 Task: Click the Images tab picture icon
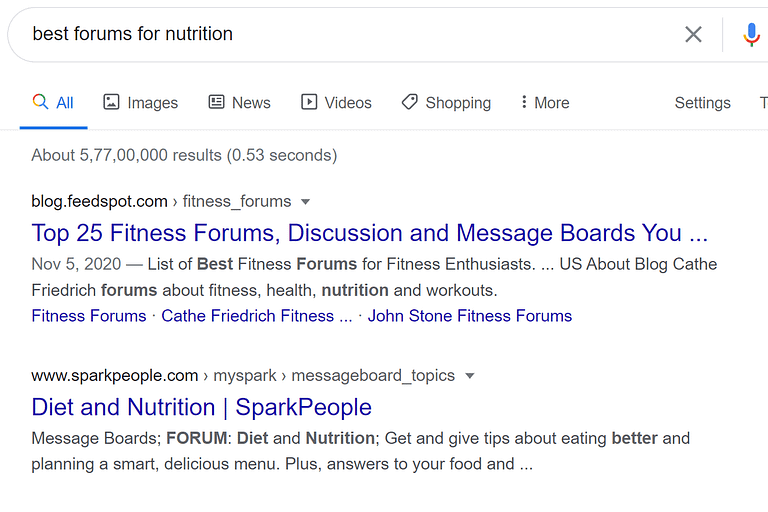111,102
